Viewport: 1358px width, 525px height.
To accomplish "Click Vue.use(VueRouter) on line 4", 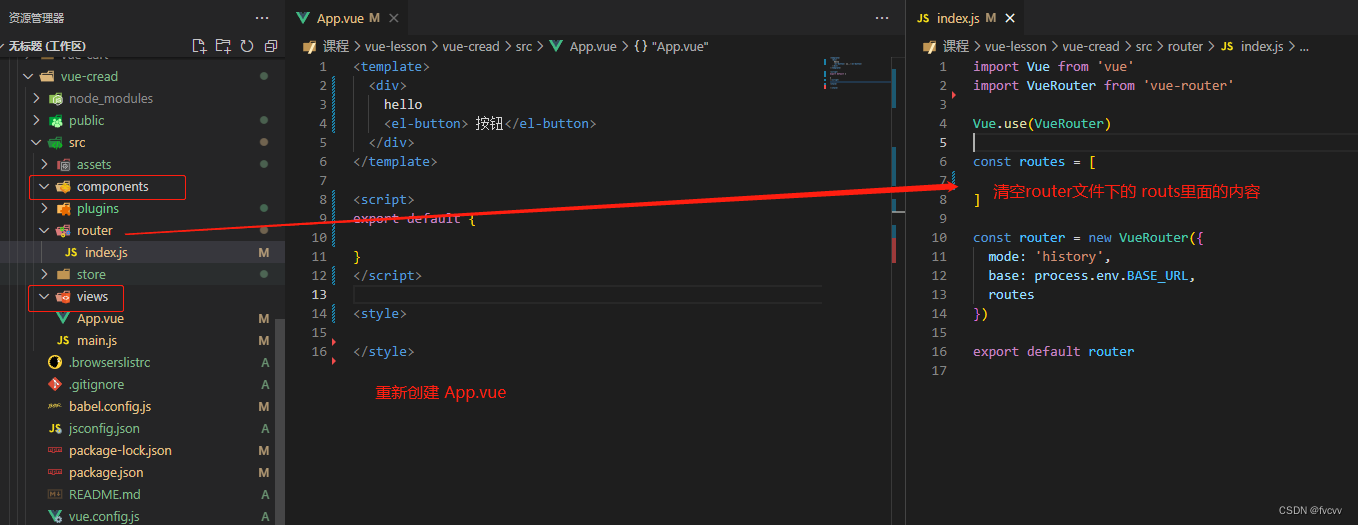I will [x=1042, y=123].
